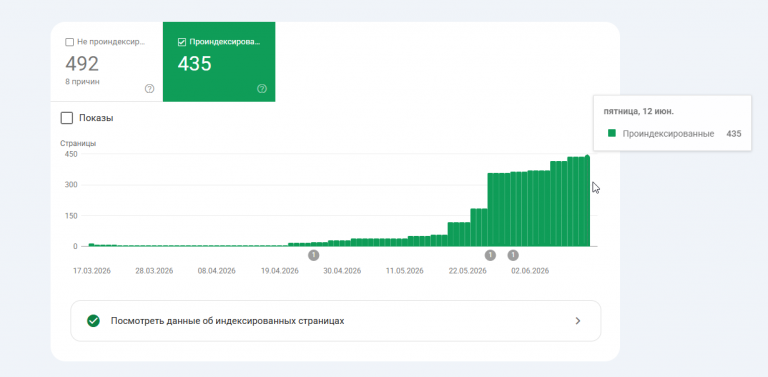Toggle the Показы checkbox
The width and height of the screenshot is (768, 377).
coord(67,118)
